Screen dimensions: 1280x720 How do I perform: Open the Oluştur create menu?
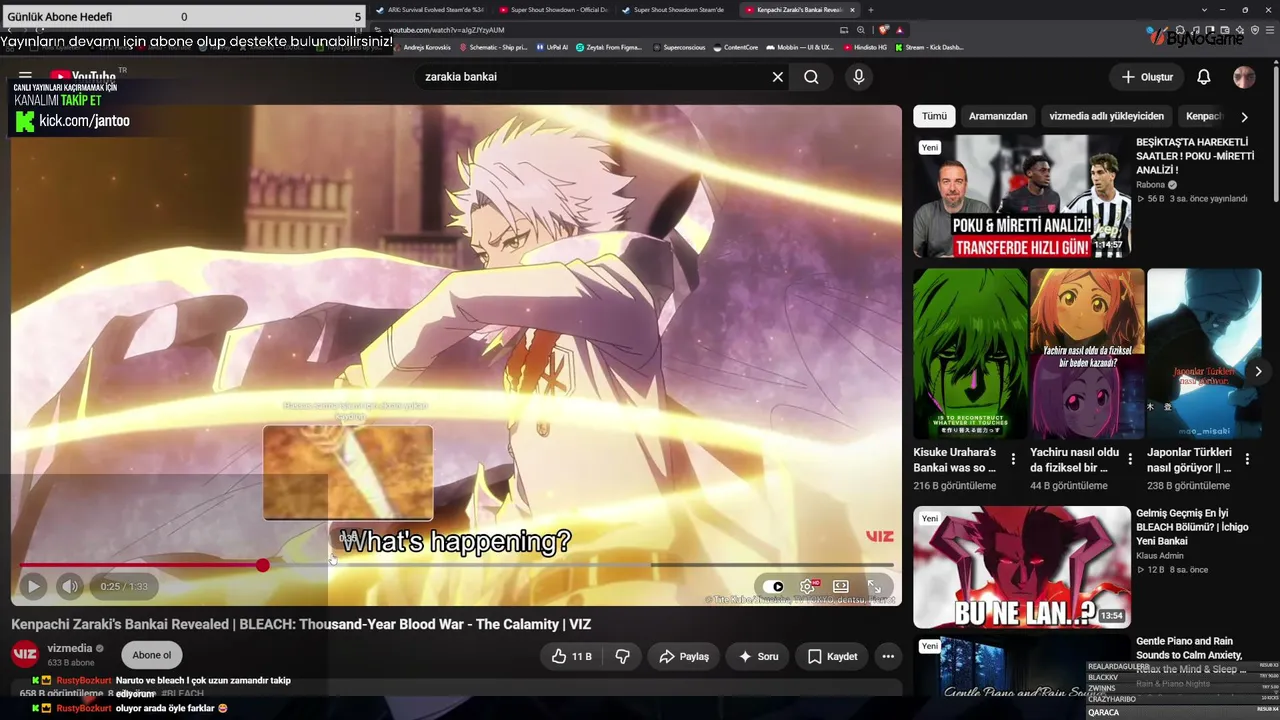pyautogui.click(x=1146, y=77)
